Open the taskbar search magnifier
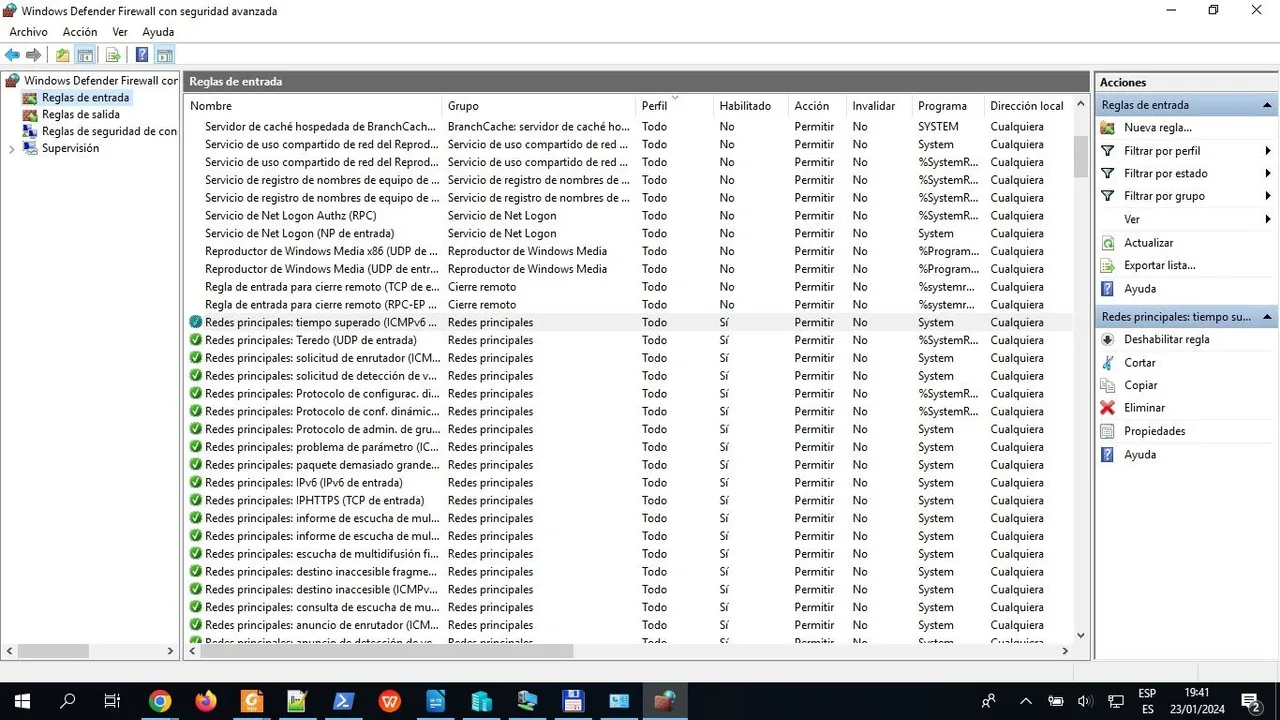 68,701
